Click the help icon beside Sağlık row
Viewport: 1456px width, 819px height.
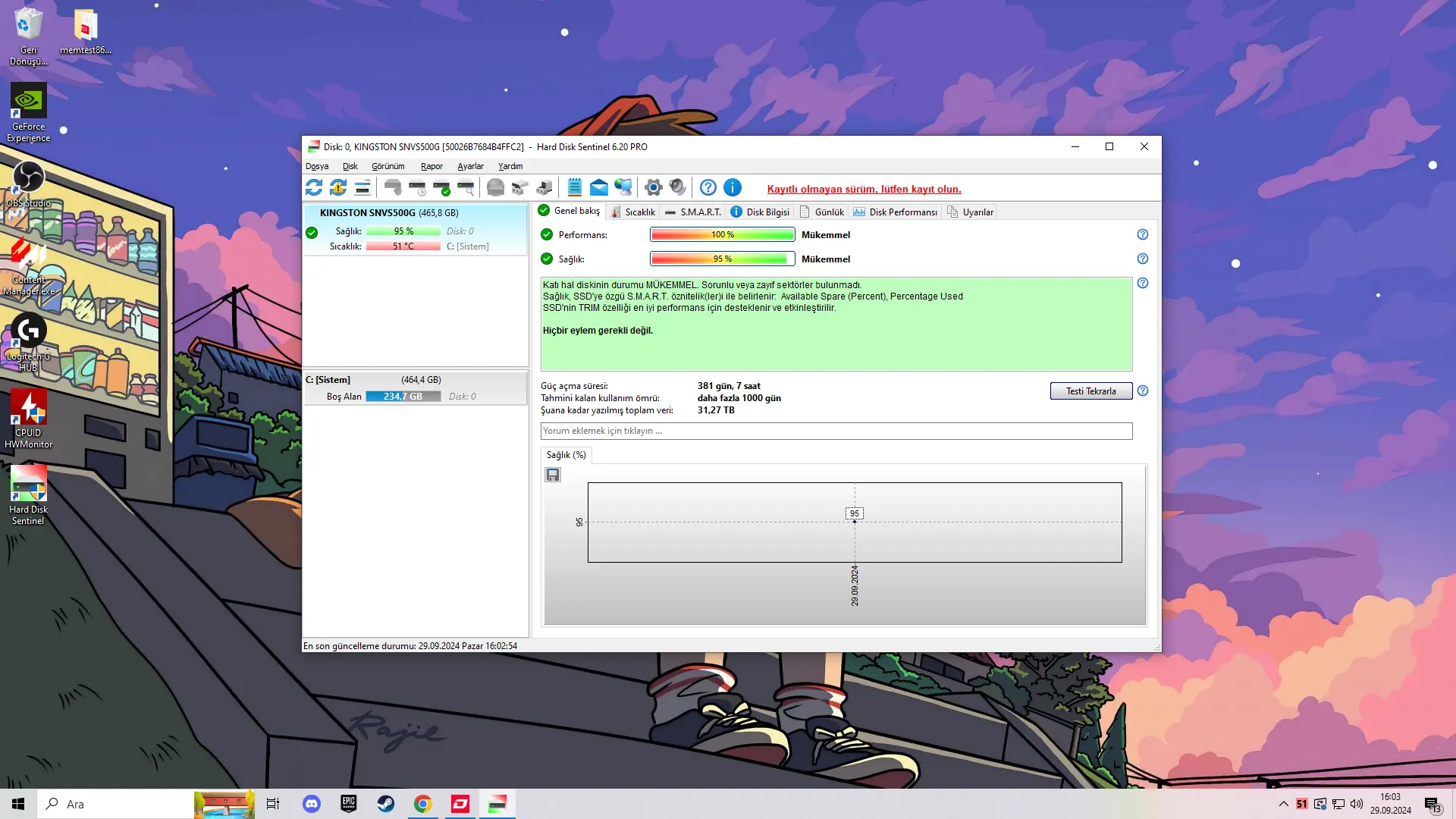pyautogui.click(x=1142, y=259)
